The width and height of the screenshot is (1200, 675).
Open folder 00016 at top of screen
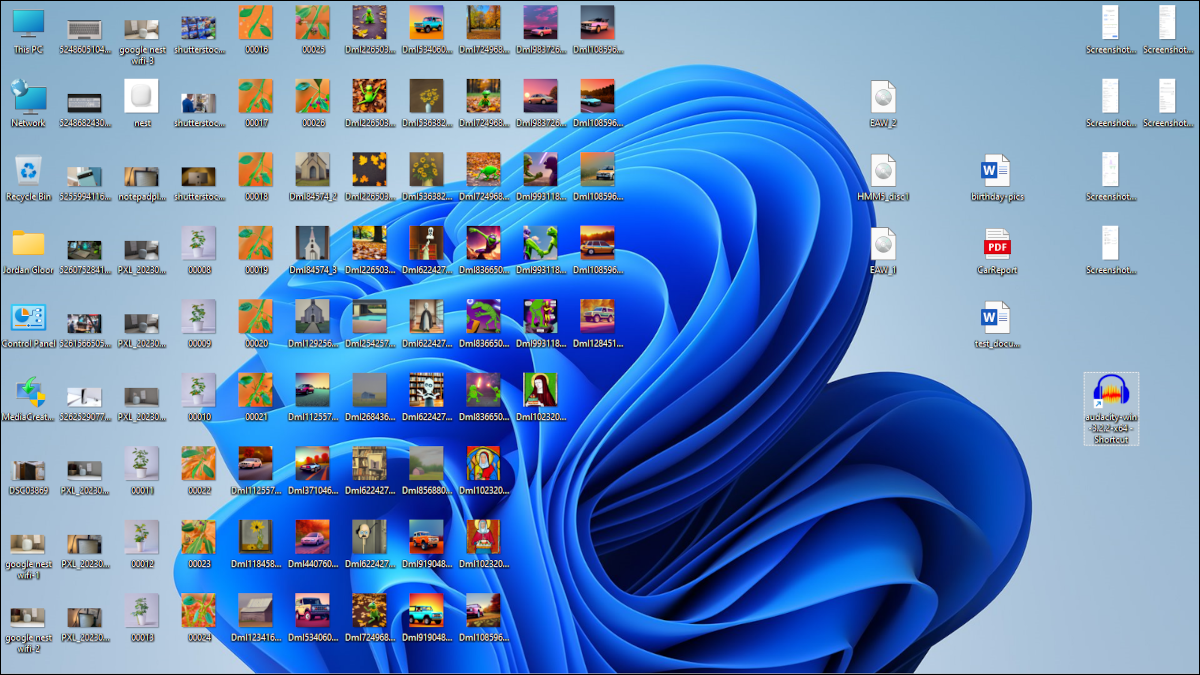(x=255, y=25)
